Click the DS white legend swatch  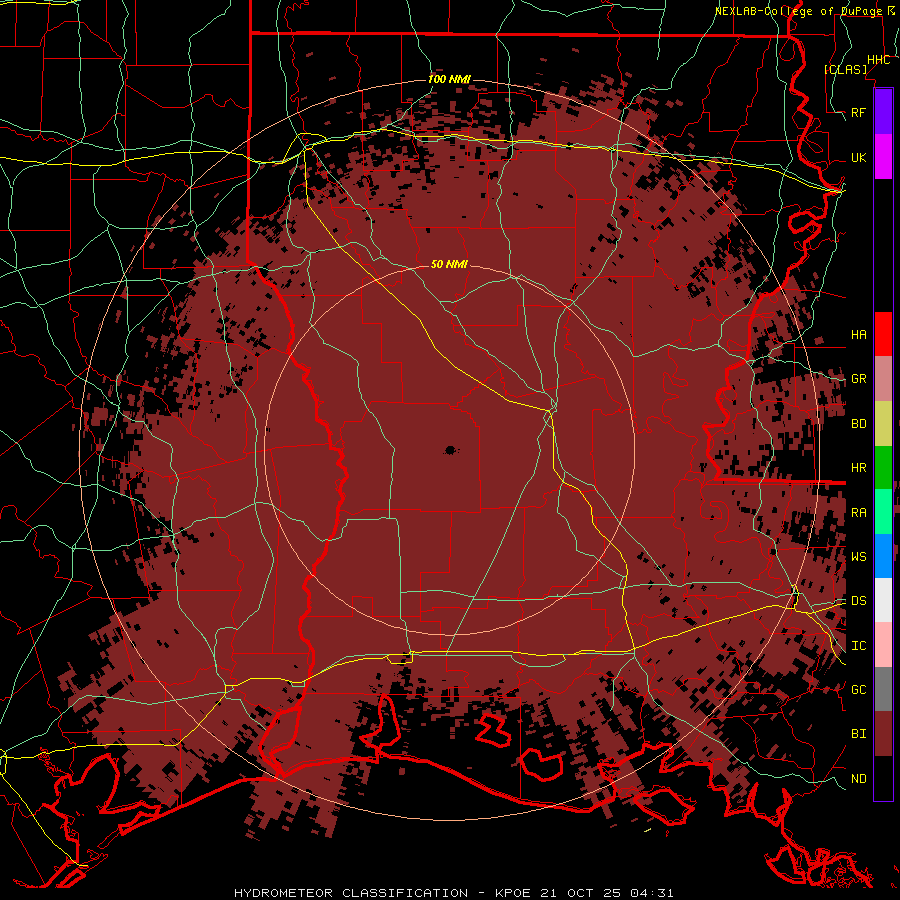pyautogui.click(x=883, y=600)
